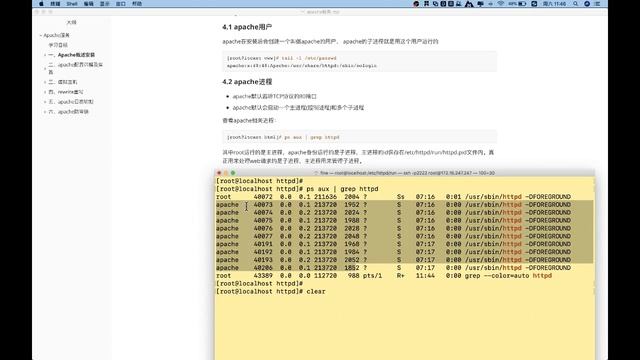Click PID 40191 in apache process row
The height and width of the screenshot is (360, 640).
point(263,244)
